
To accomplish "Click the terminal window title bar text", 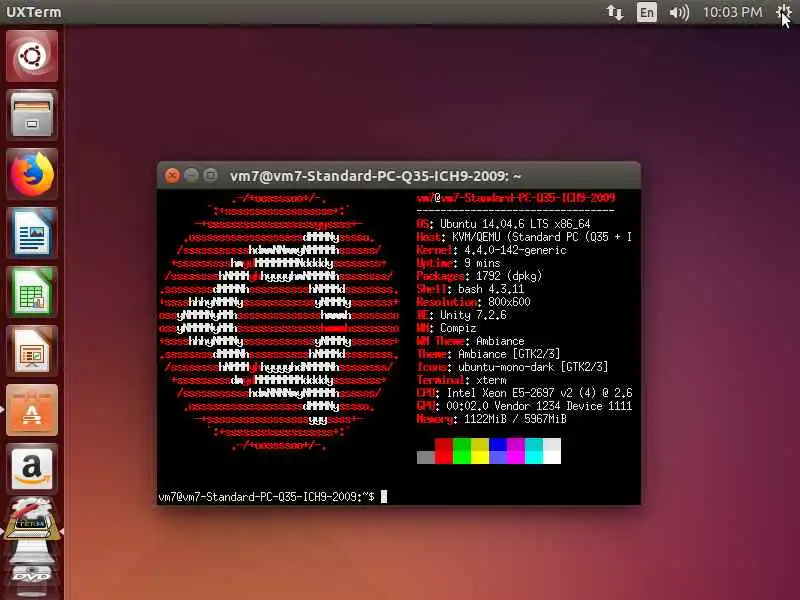I will 376,176.
